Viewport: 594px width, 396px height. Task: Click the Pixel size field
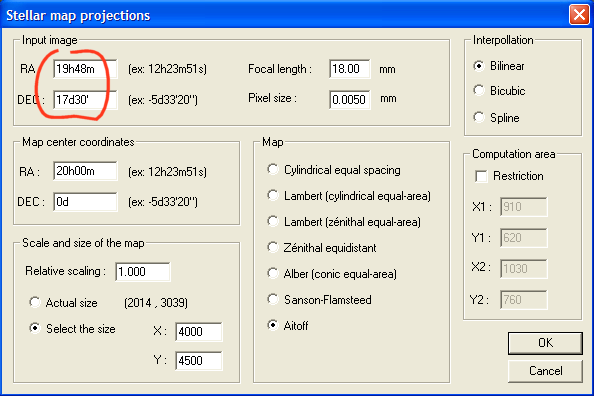point(350,99)
